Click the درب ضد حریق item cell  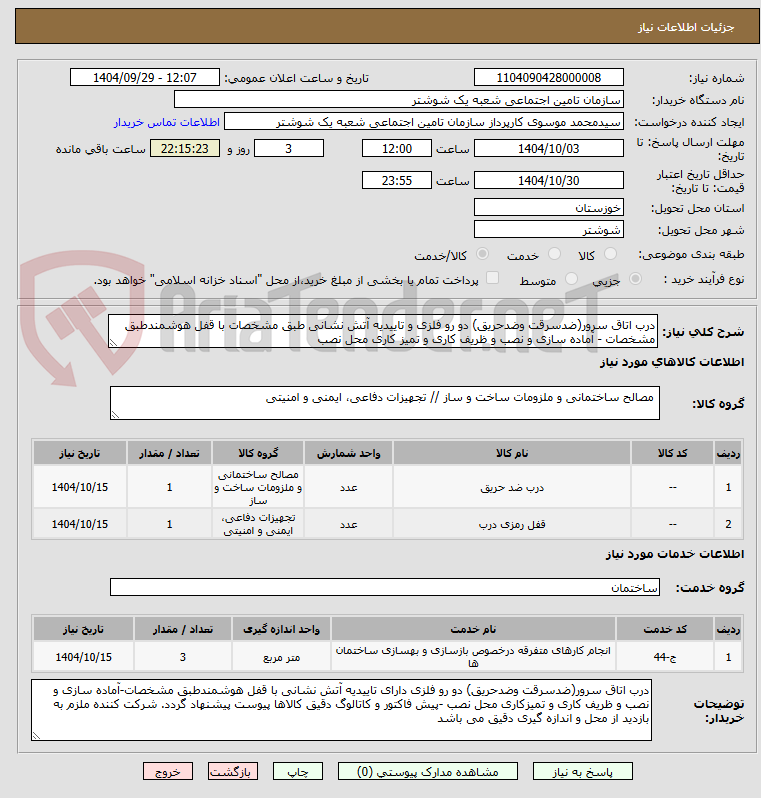tap(512, 487)
